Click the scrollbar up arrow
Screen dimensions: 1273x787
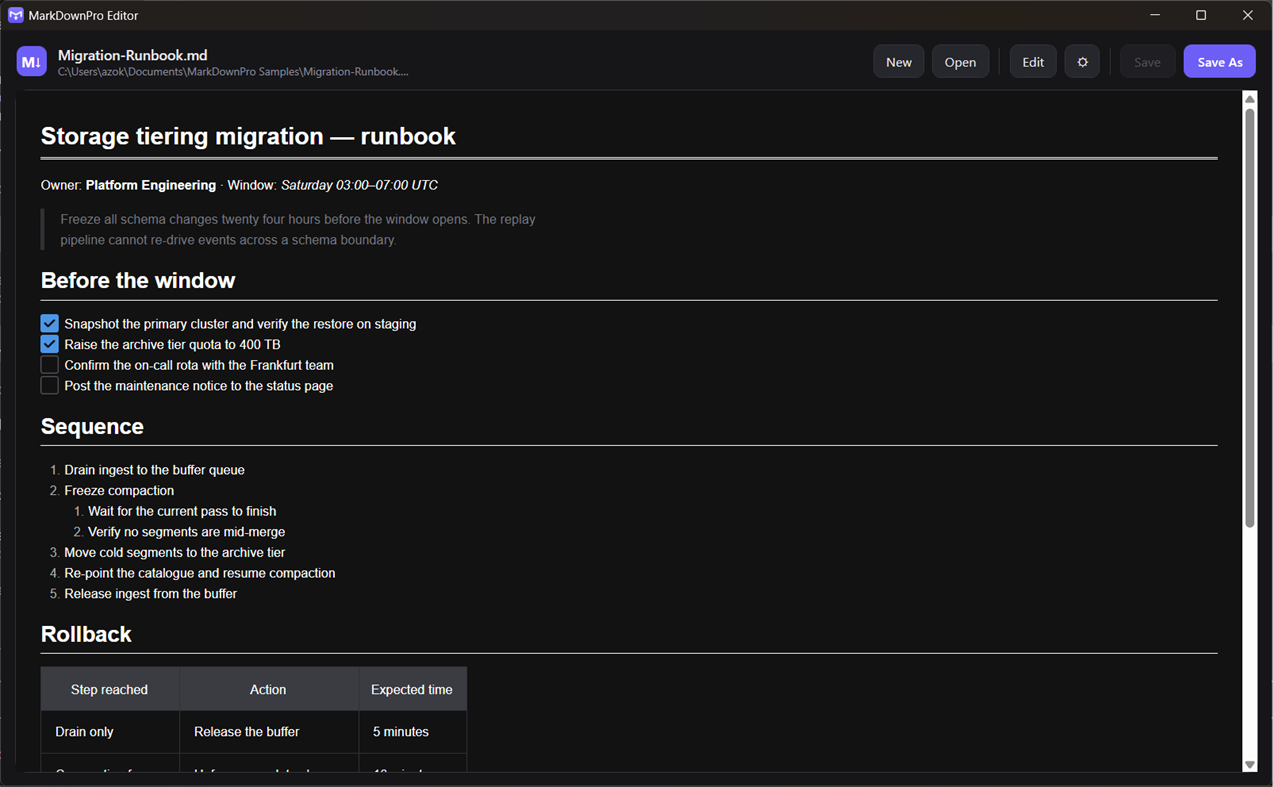[1249, 98]
